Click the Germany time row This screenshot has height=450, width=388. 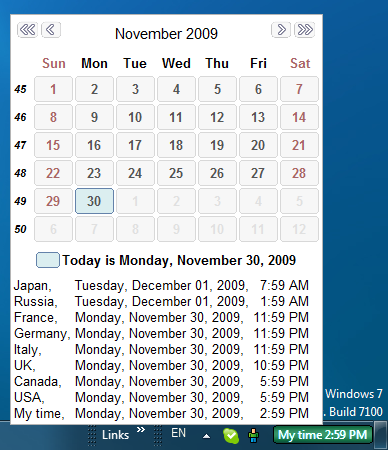(161, 333)
